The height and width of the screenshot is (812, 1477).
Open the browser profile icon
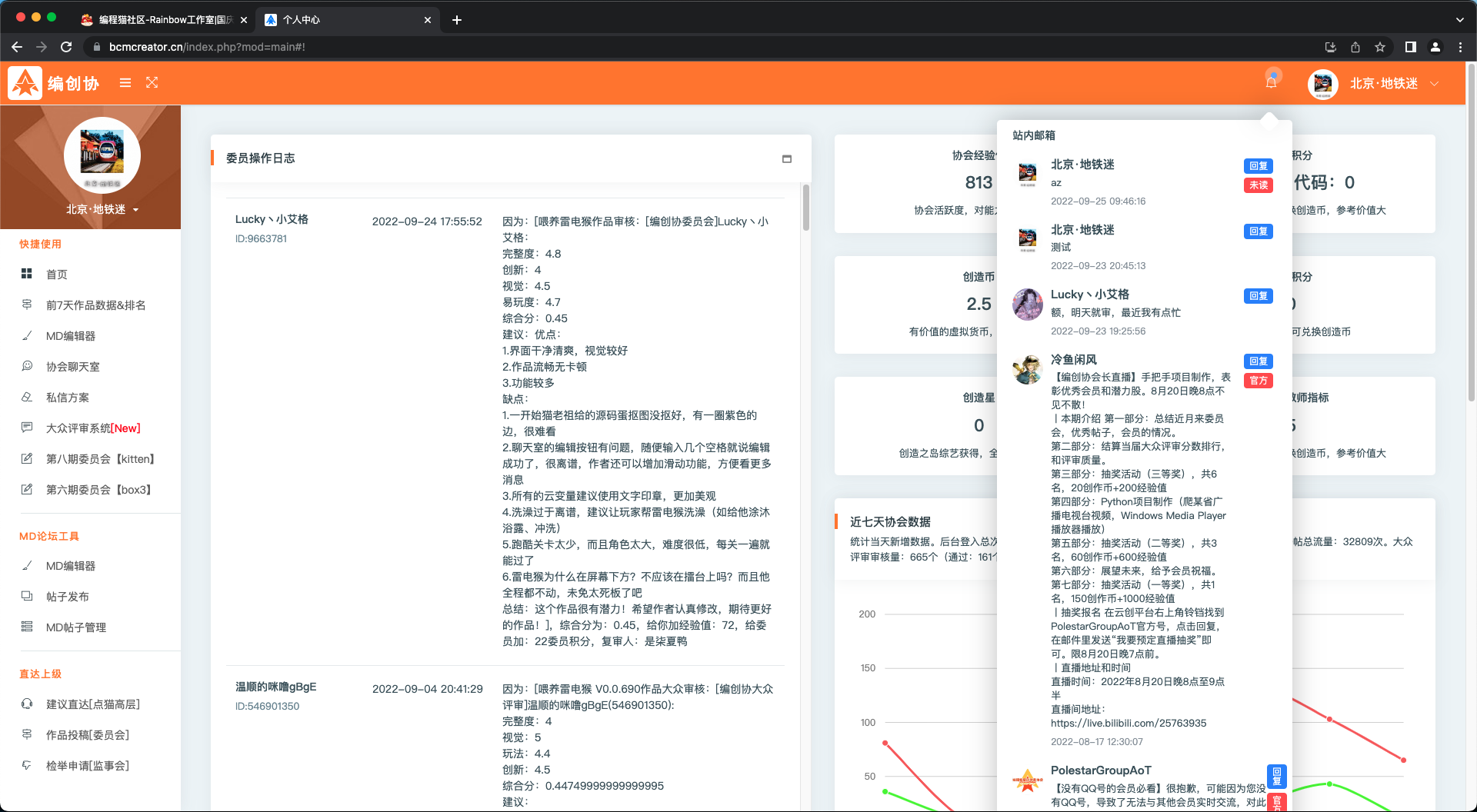tap(1435, 47)
